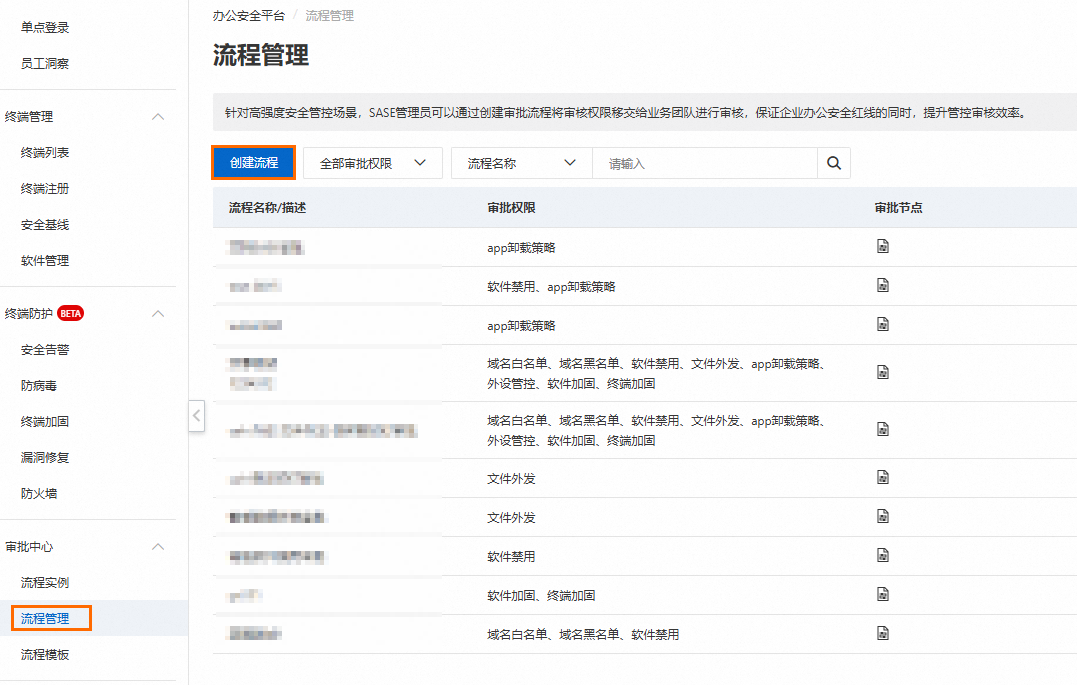
Task: Click the 请输入 search input field
Action: click(x=705, y=164)
